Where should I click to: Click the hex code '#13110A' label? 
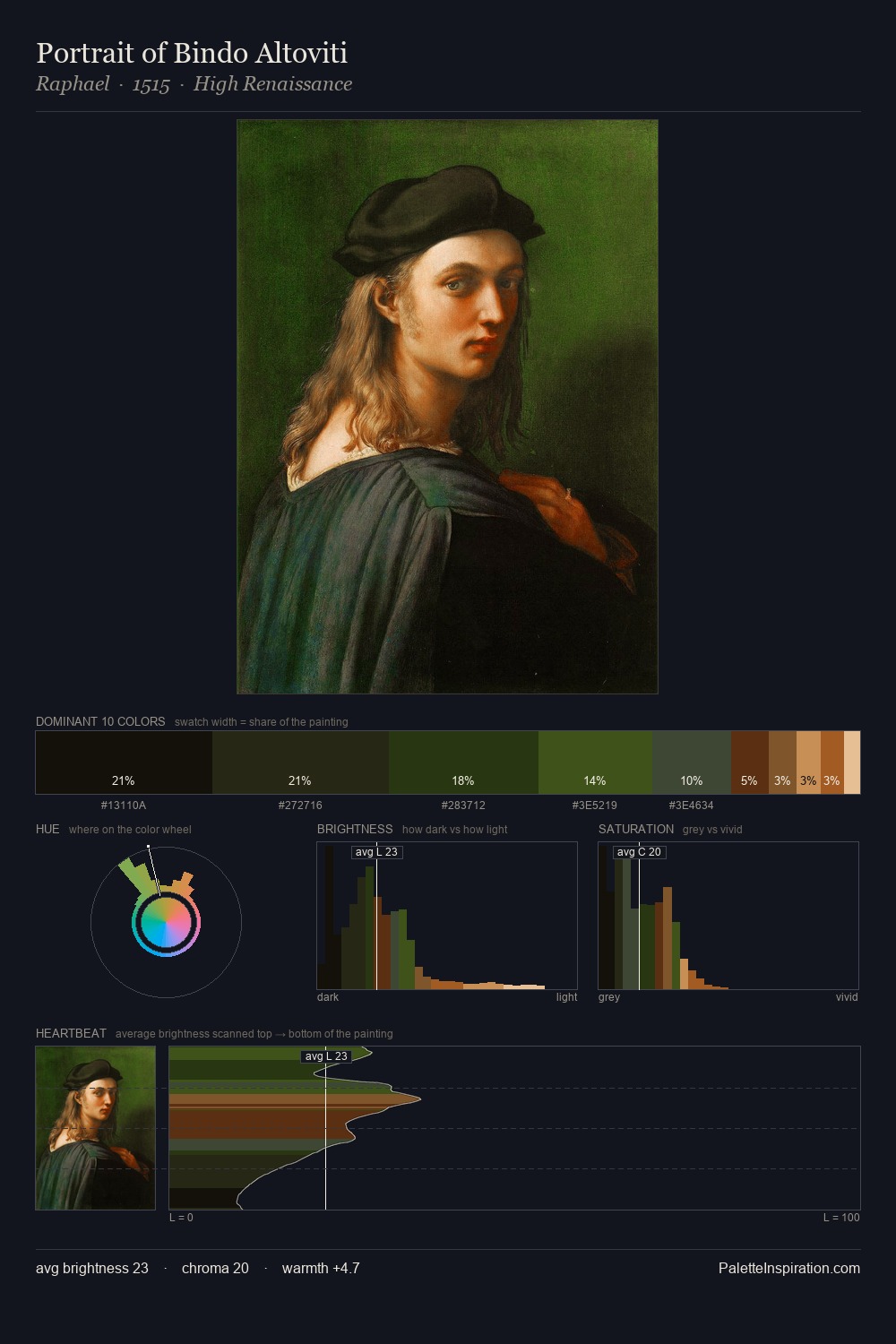[124, 806]
